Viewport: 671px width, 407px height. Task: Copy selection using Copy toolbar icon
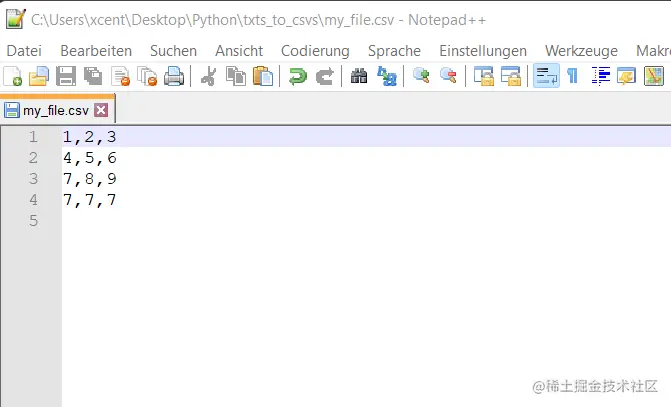[x=236, y=76]
